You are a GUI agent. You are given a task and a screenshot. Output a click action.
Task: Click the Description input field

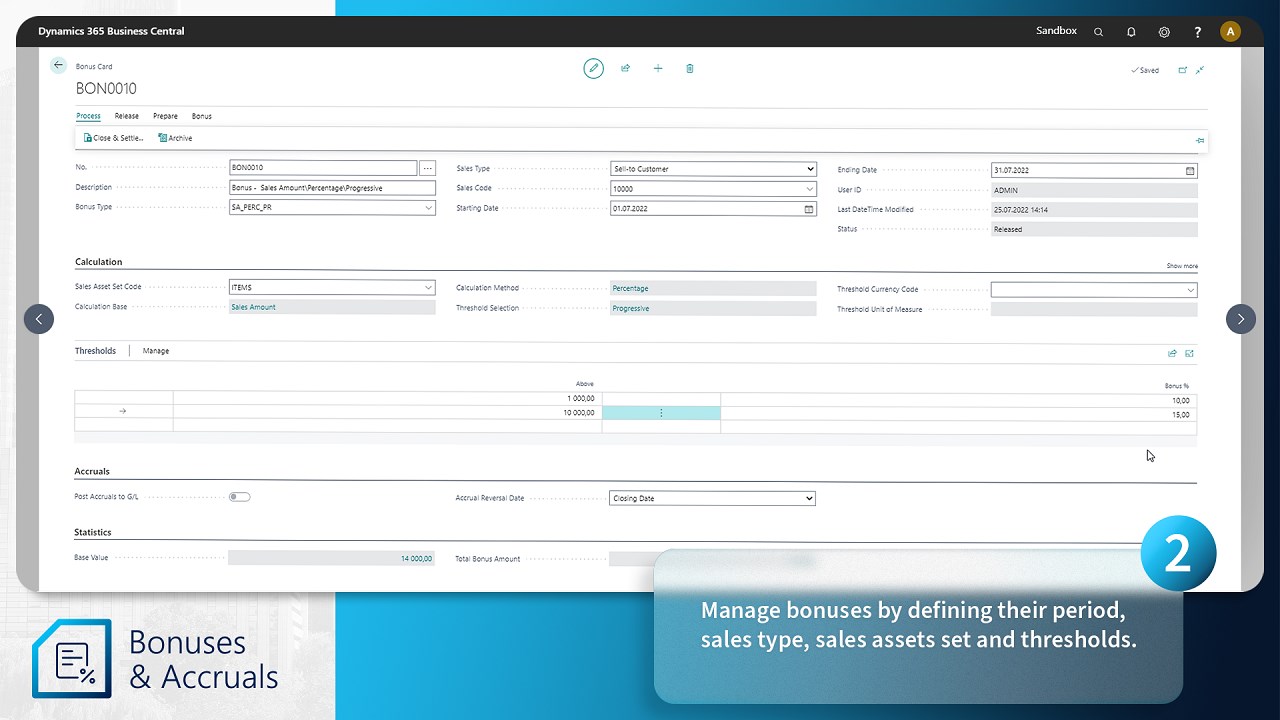(x=332, y=188)
